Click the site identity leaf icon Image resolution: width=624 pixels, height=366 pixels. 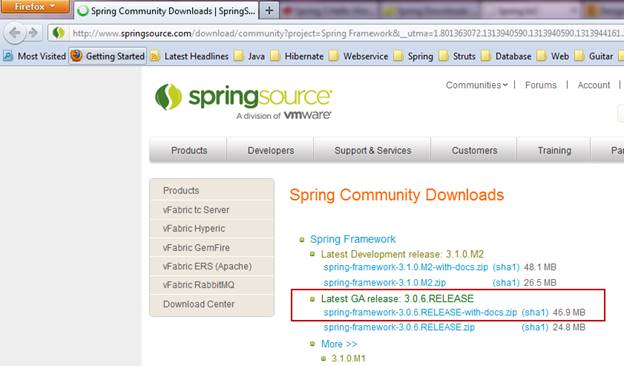coord(58,33)
